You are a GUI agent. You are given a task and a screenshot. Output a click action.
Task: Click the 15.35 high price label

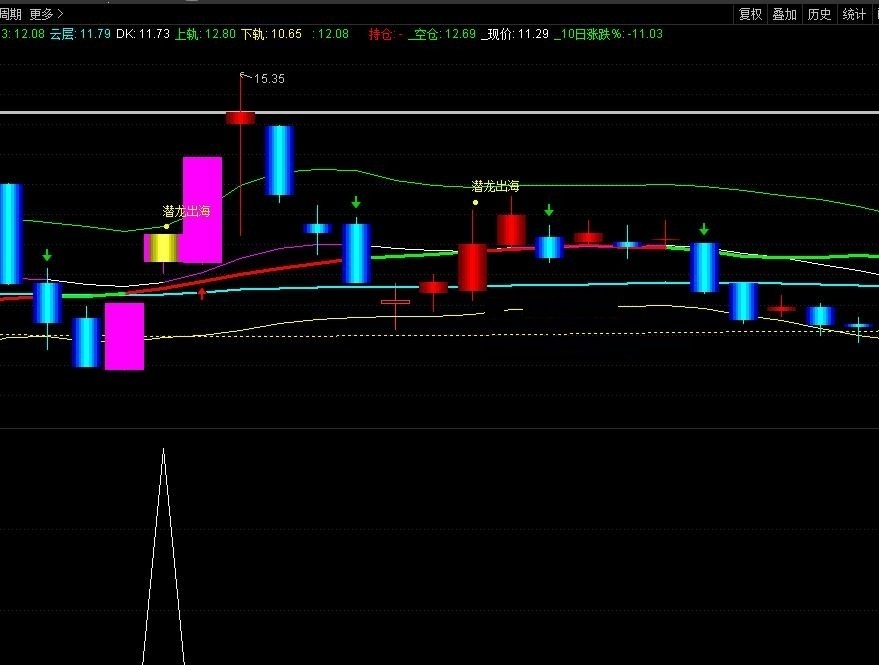(x=269, y=79)
